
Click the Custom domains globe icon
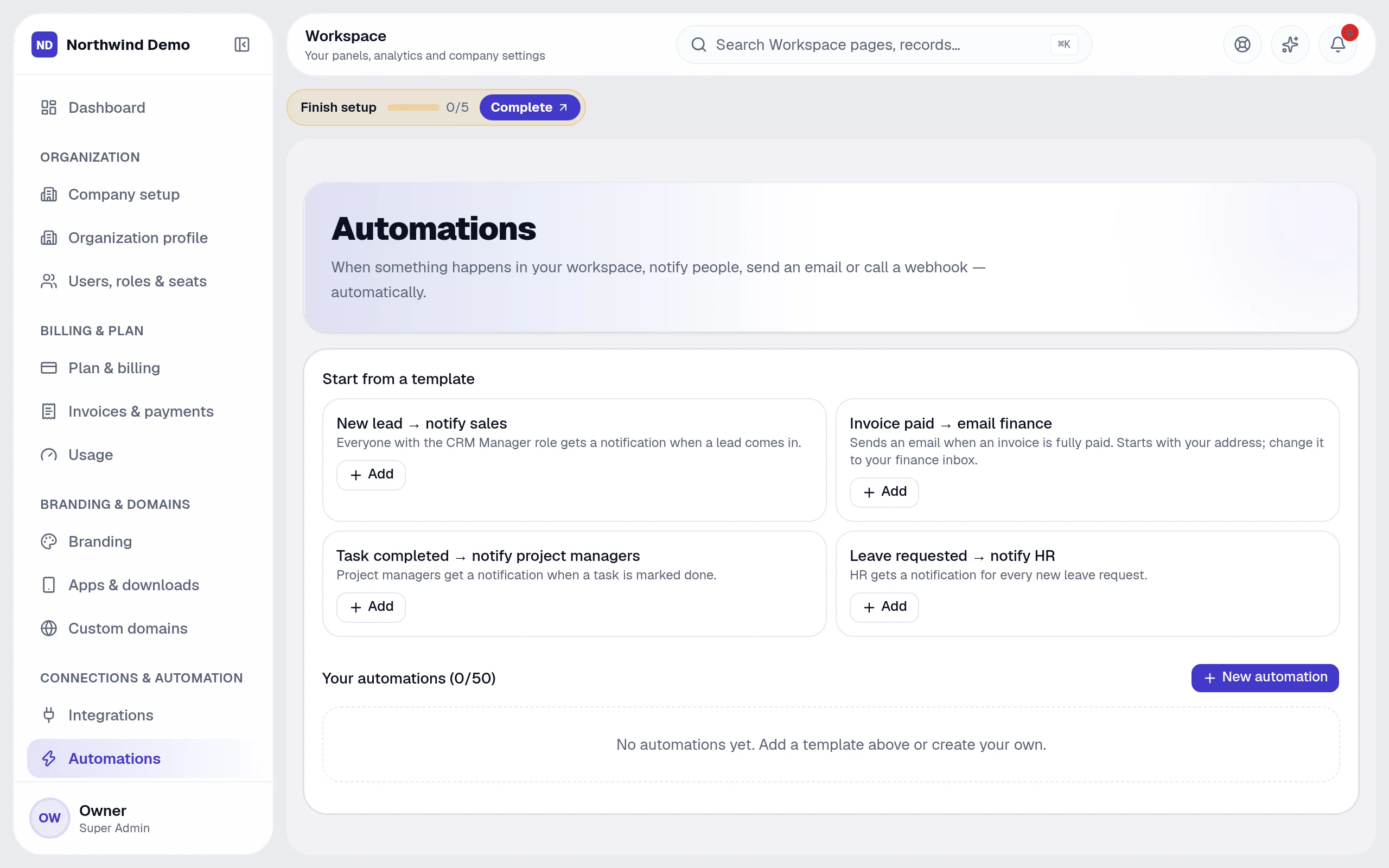49,628
